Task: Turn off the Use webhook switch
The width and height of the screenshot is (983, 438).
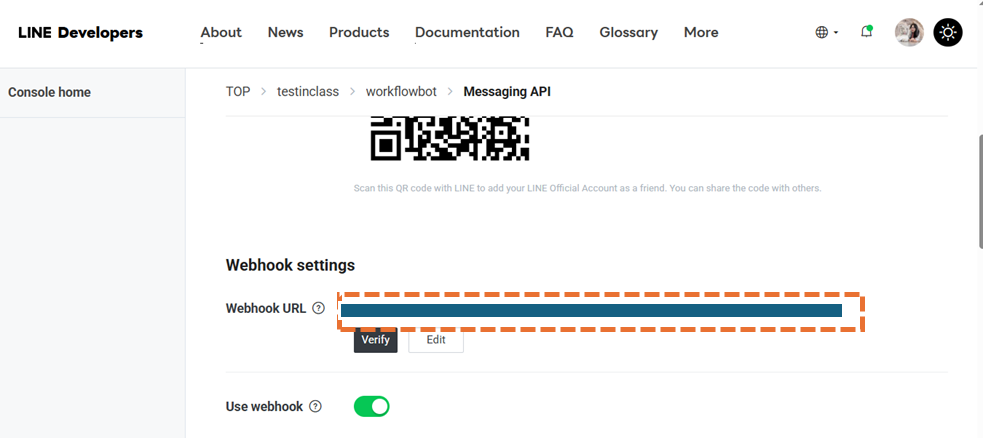Action: [372, 406]
